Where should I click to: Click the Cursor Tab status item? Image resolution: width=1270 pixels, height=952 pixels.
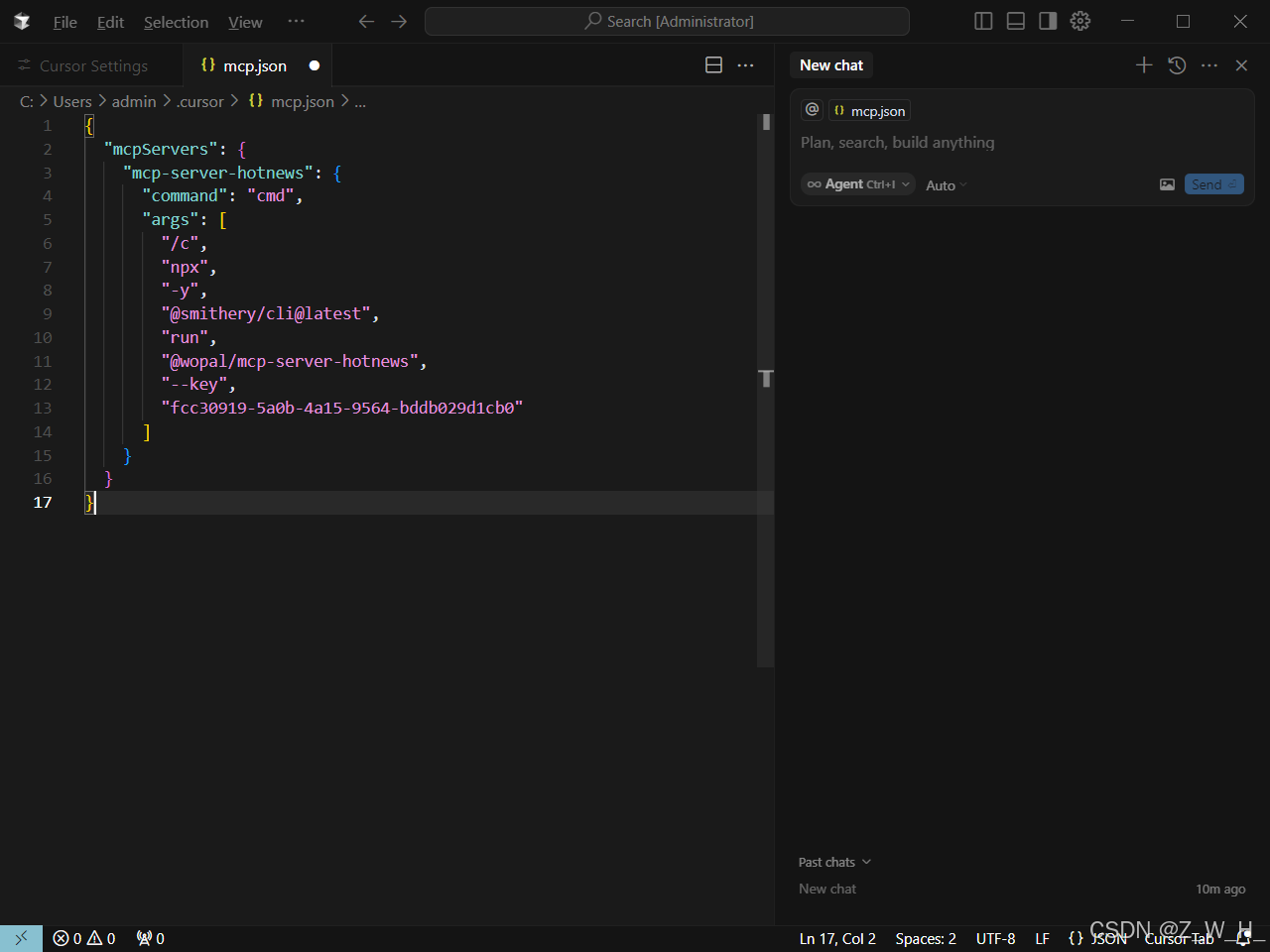tap(1179, 938)
